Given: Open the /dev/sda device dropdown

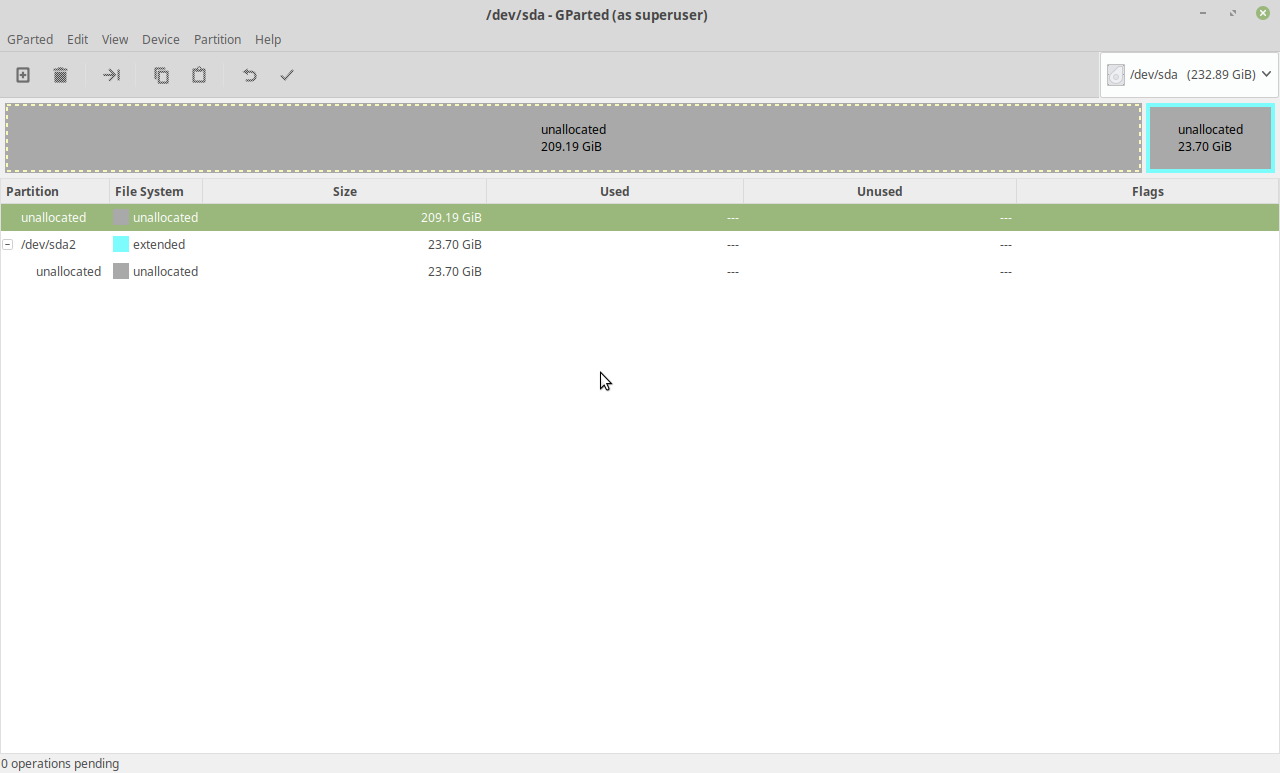Looking at the screenshot, I should pos(1266,74).
